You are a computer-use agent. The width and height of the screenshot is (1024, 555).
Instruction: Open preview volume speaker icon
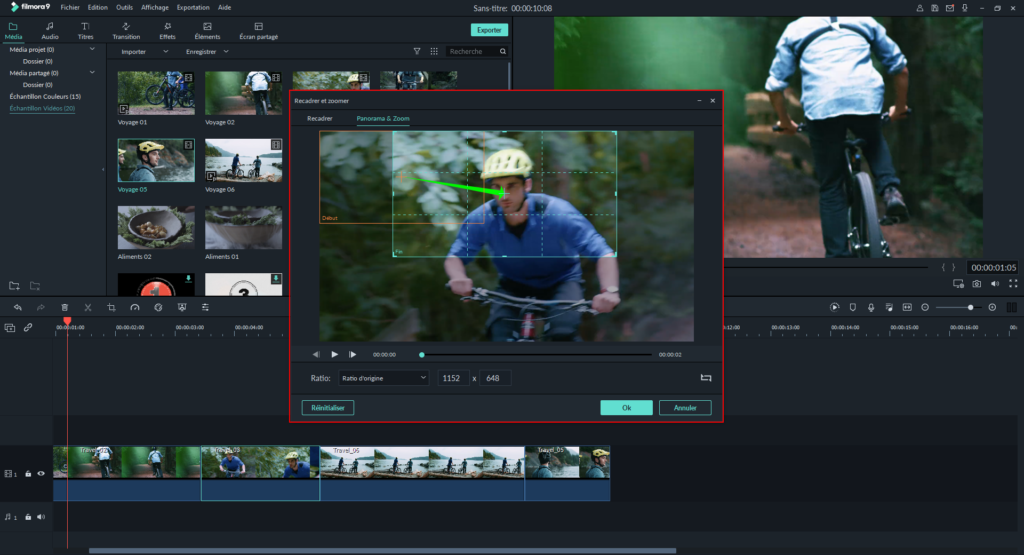pyautogui.click(x=995, y=284)
